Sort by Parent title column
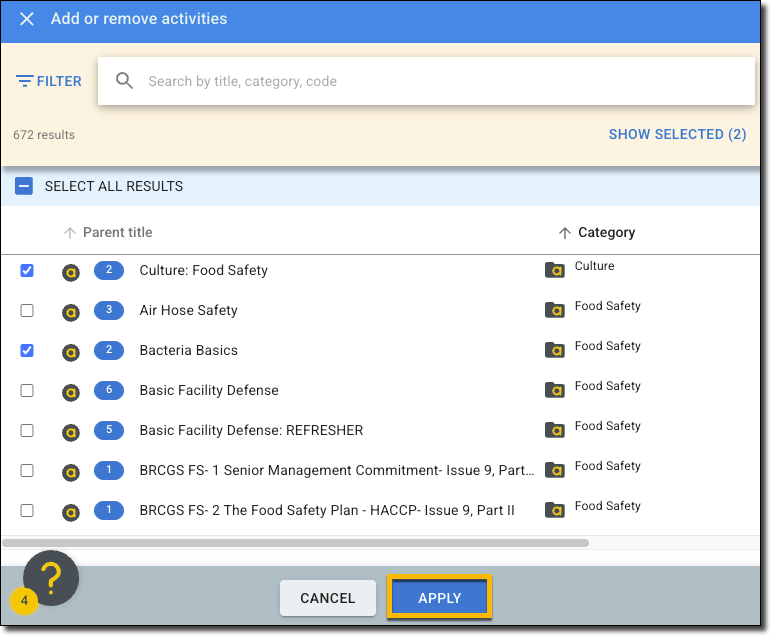The image size is (771, 636). (x=117, y=232)
